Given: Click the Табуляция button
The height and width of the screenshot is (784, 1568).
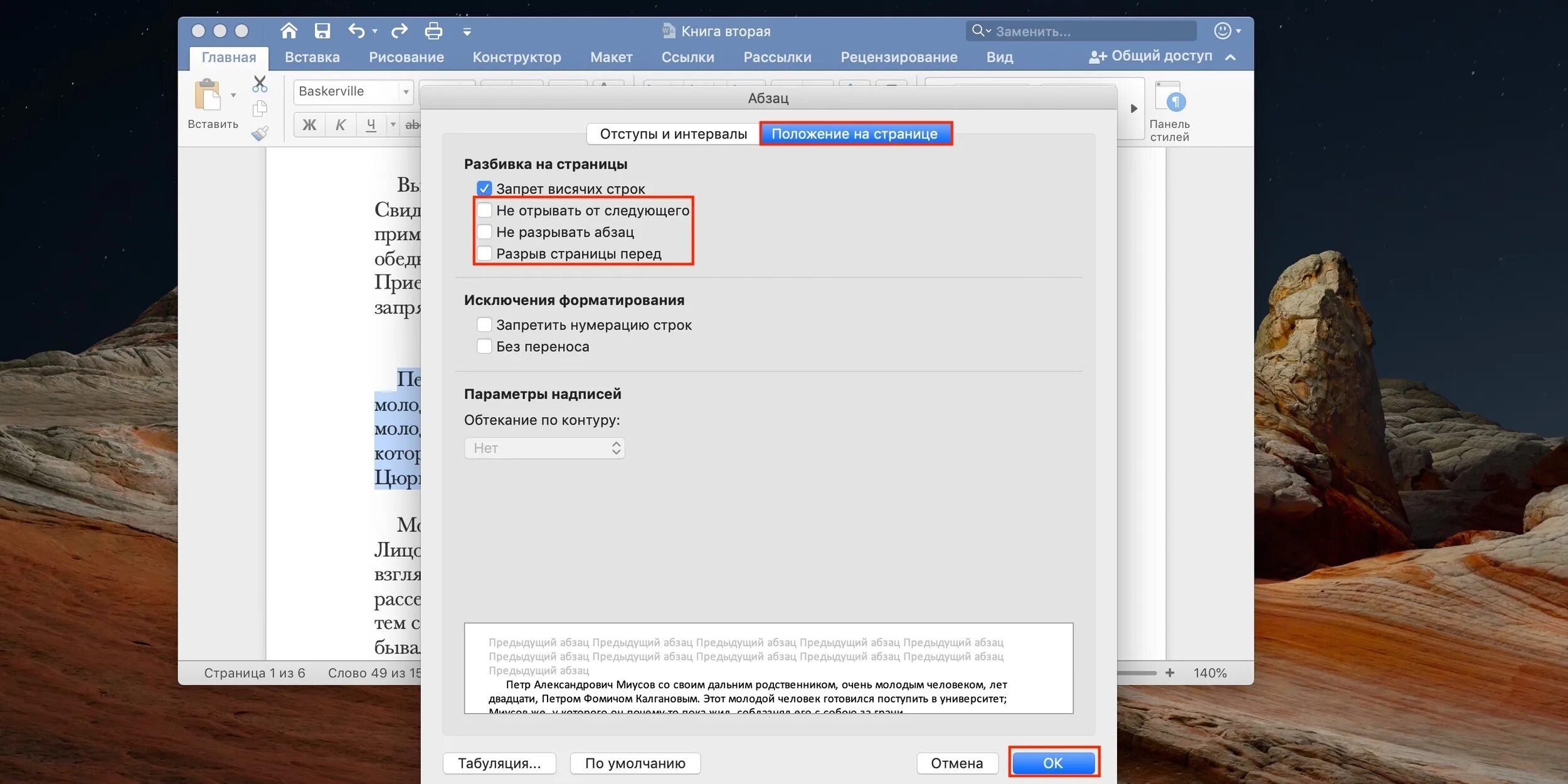Looking at the screenshot, I should point(499,763).
